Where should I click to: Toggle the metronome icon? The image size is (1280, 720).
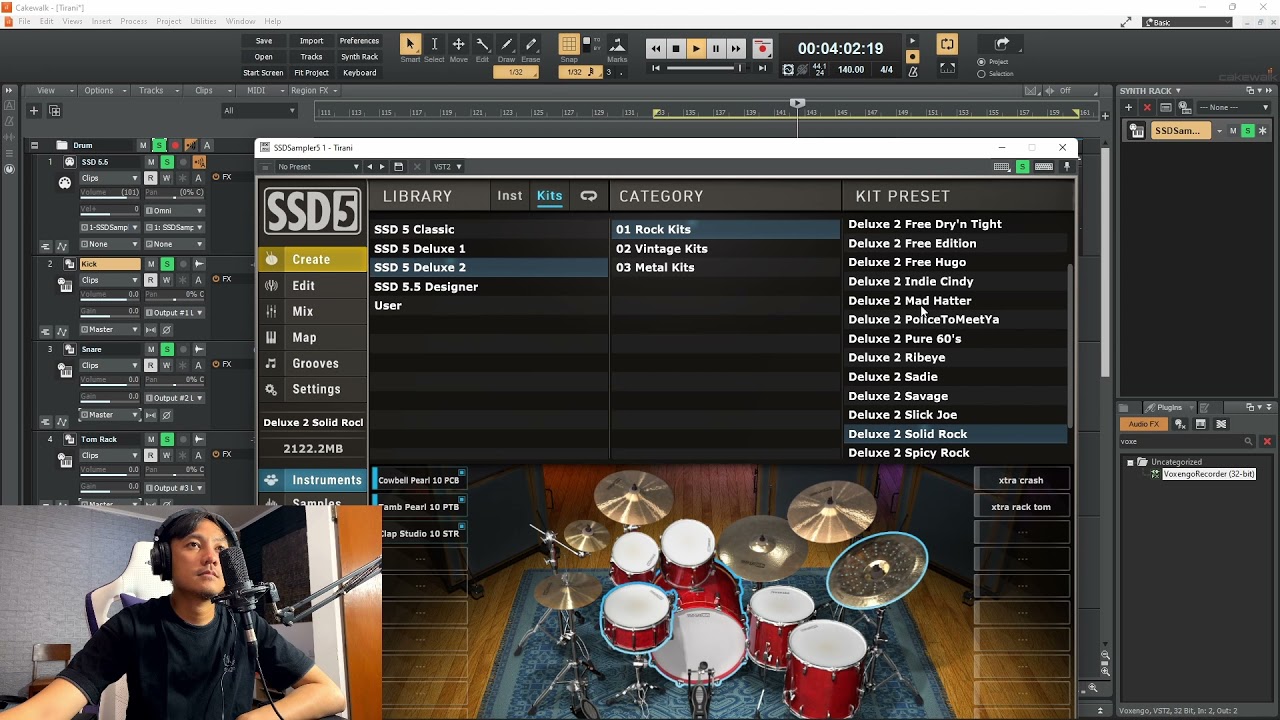[x=912, y=71]
